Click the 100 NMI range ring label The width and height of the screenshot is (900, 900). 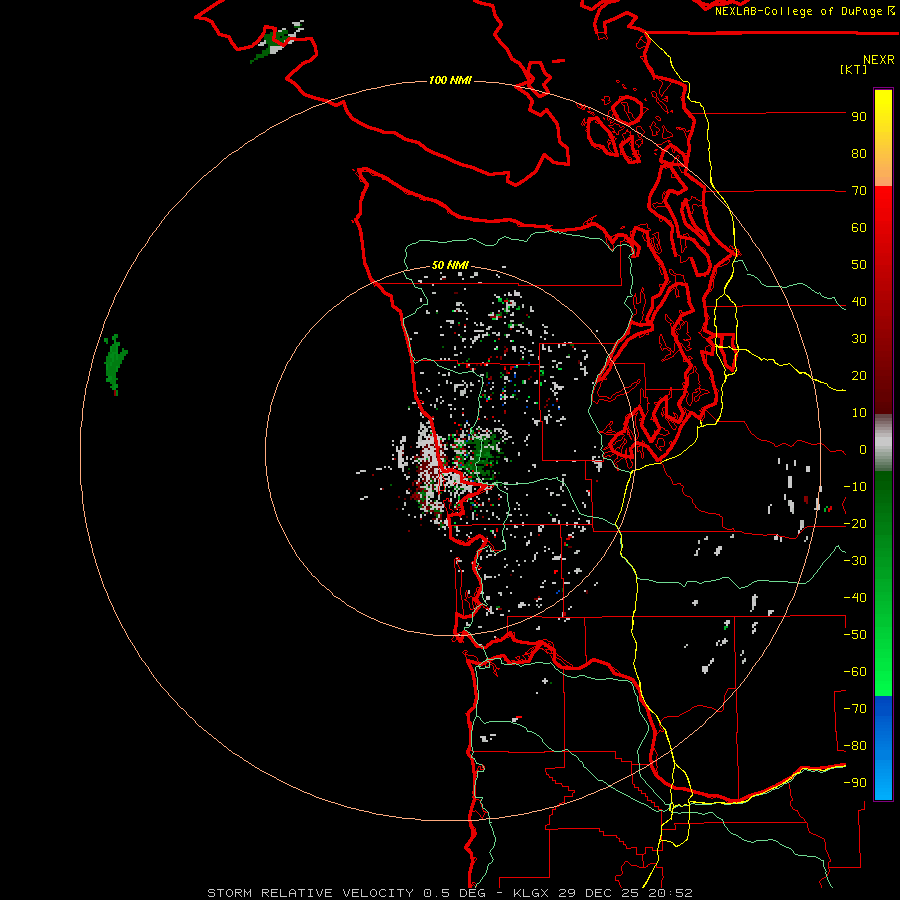pos(450,80)
